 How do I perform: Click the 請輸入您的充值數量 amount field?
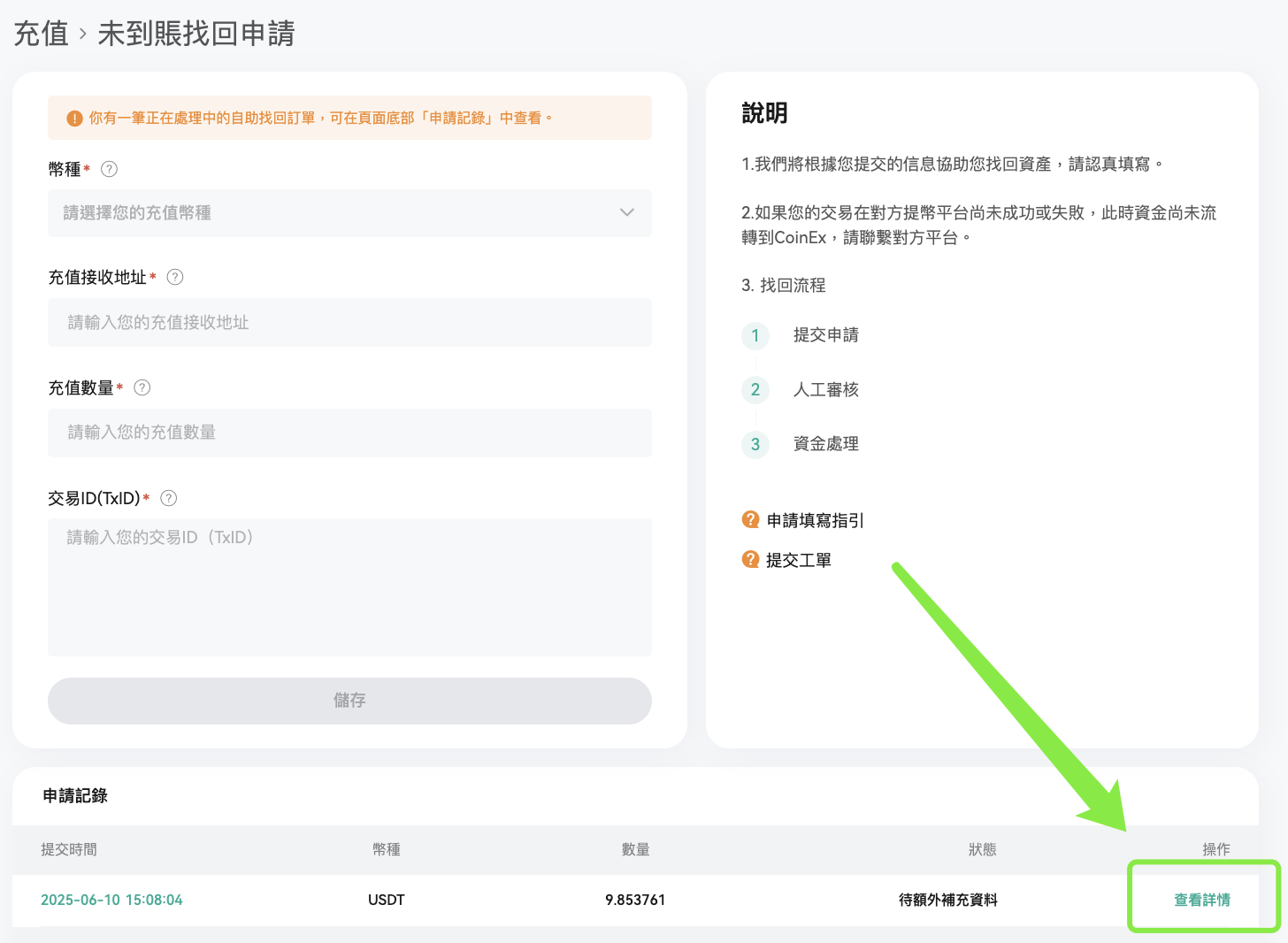pyautogui.click(x=349, y=433)
